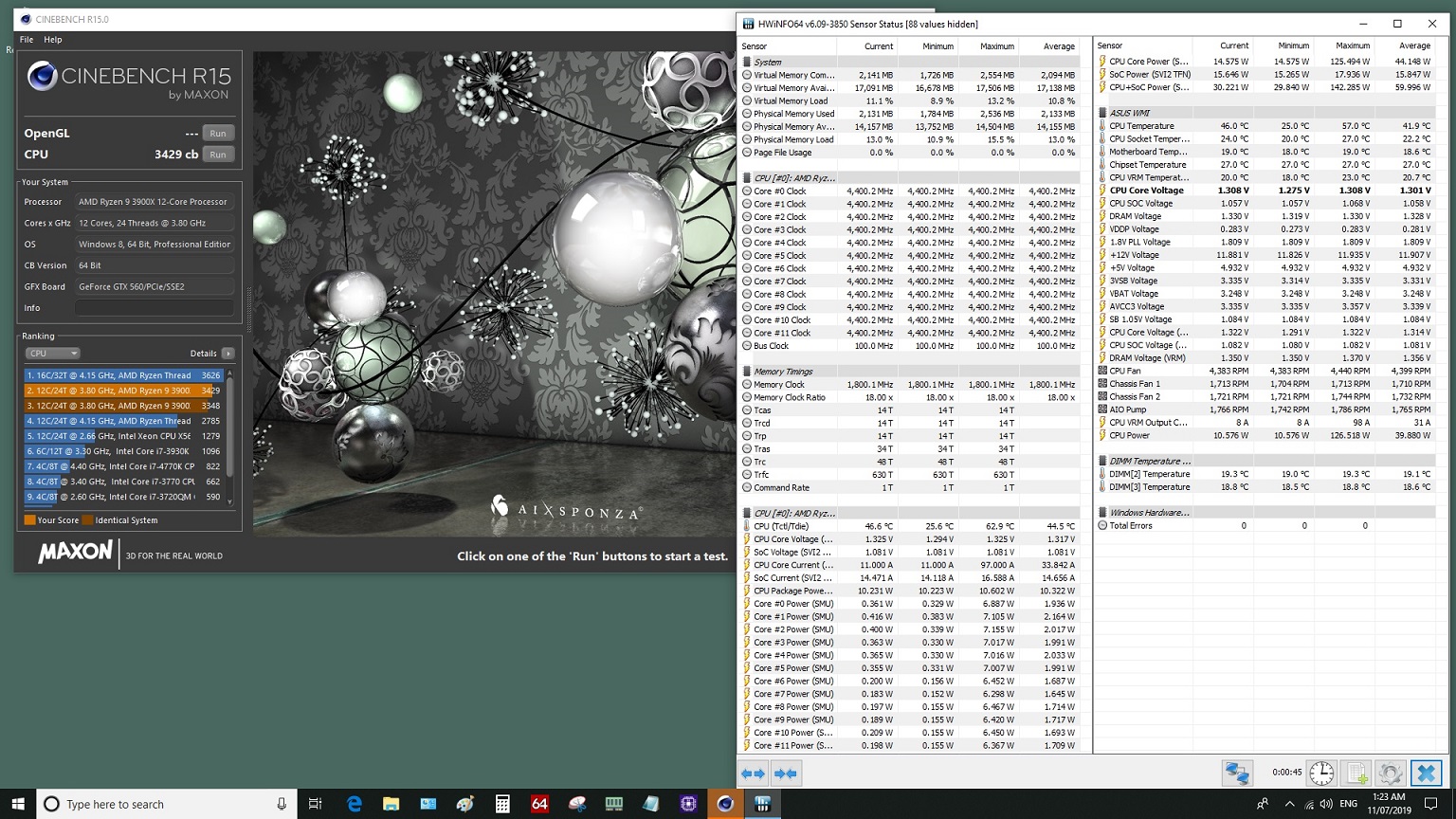Image resolution: width=1456 pixels, height=819 pixels.
Task: Click the Ranking list scrollbar in Cinebench
Action: pos(229,436)
